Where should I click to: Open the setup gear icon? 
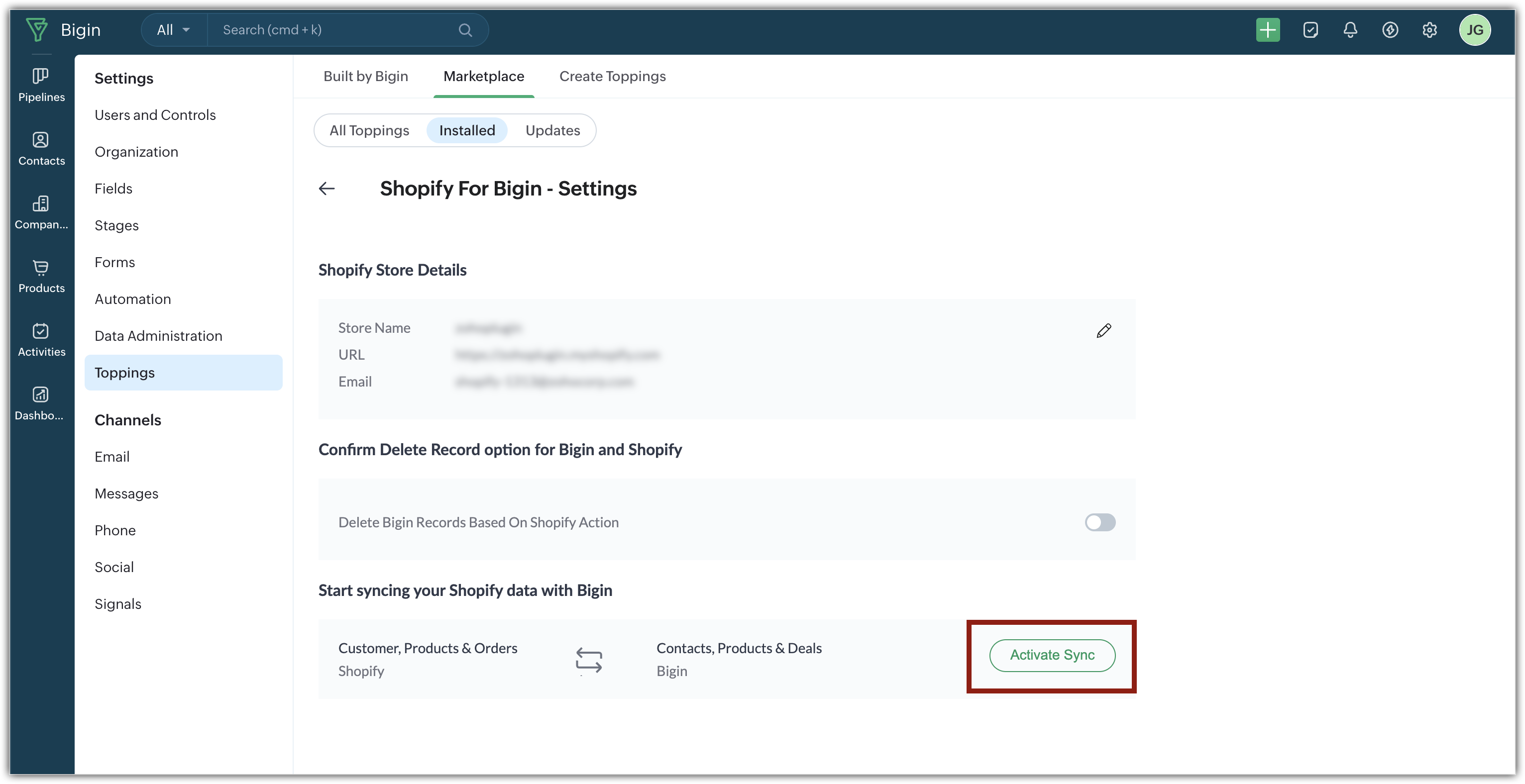click(1429, 30)
